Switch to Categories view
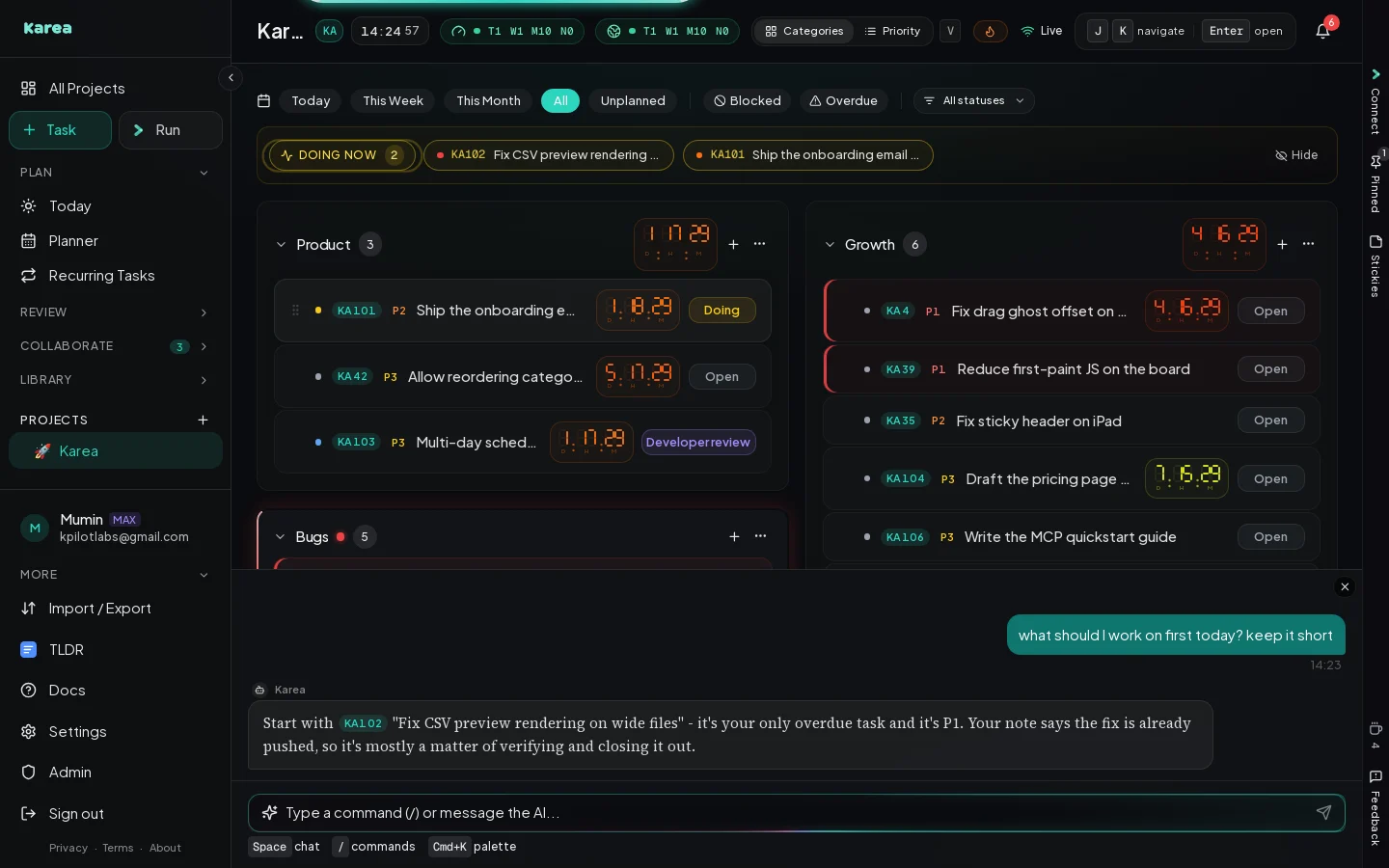 [803, 31]
